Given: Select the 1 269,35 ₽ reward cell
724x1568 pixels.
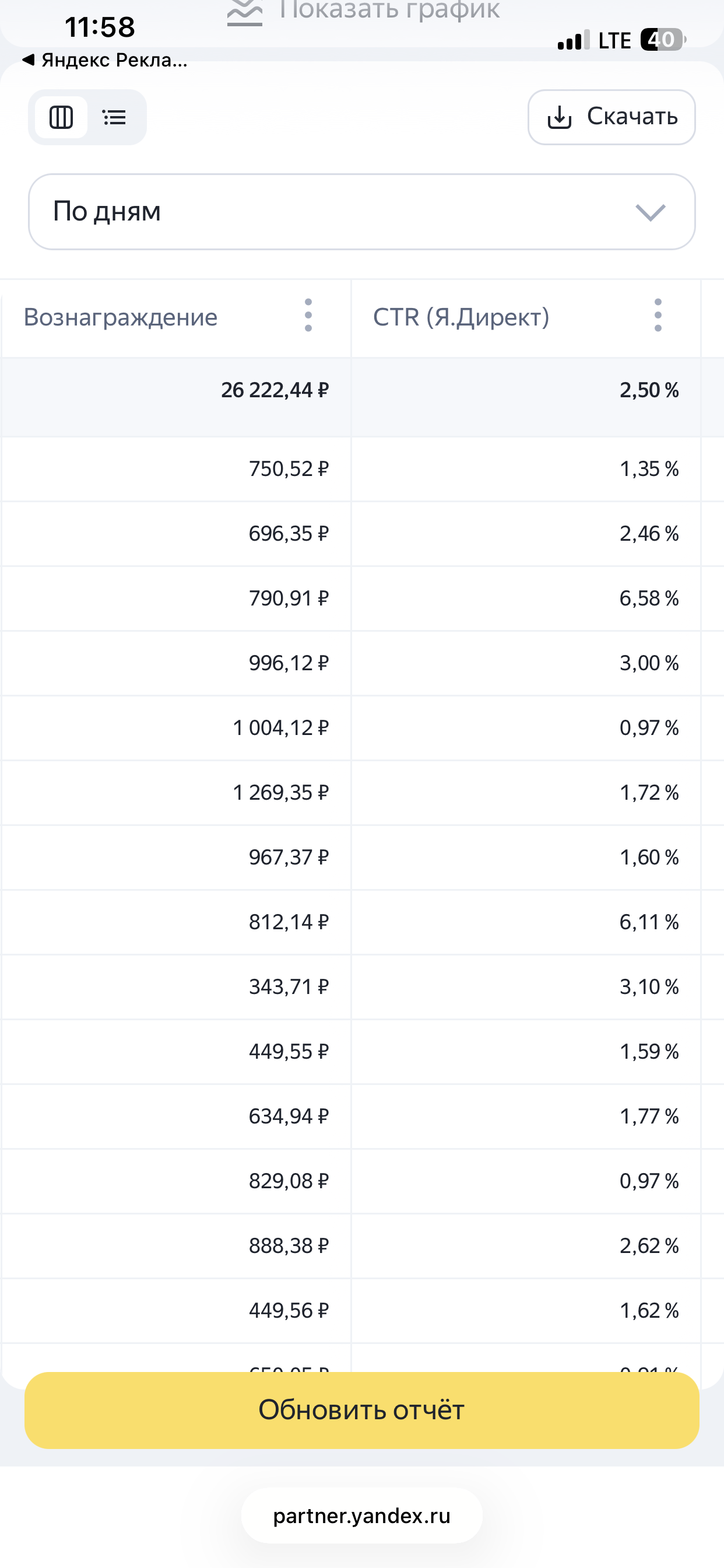Looking at the screenshot, I should pyautogui.click(x=280, y=793).
